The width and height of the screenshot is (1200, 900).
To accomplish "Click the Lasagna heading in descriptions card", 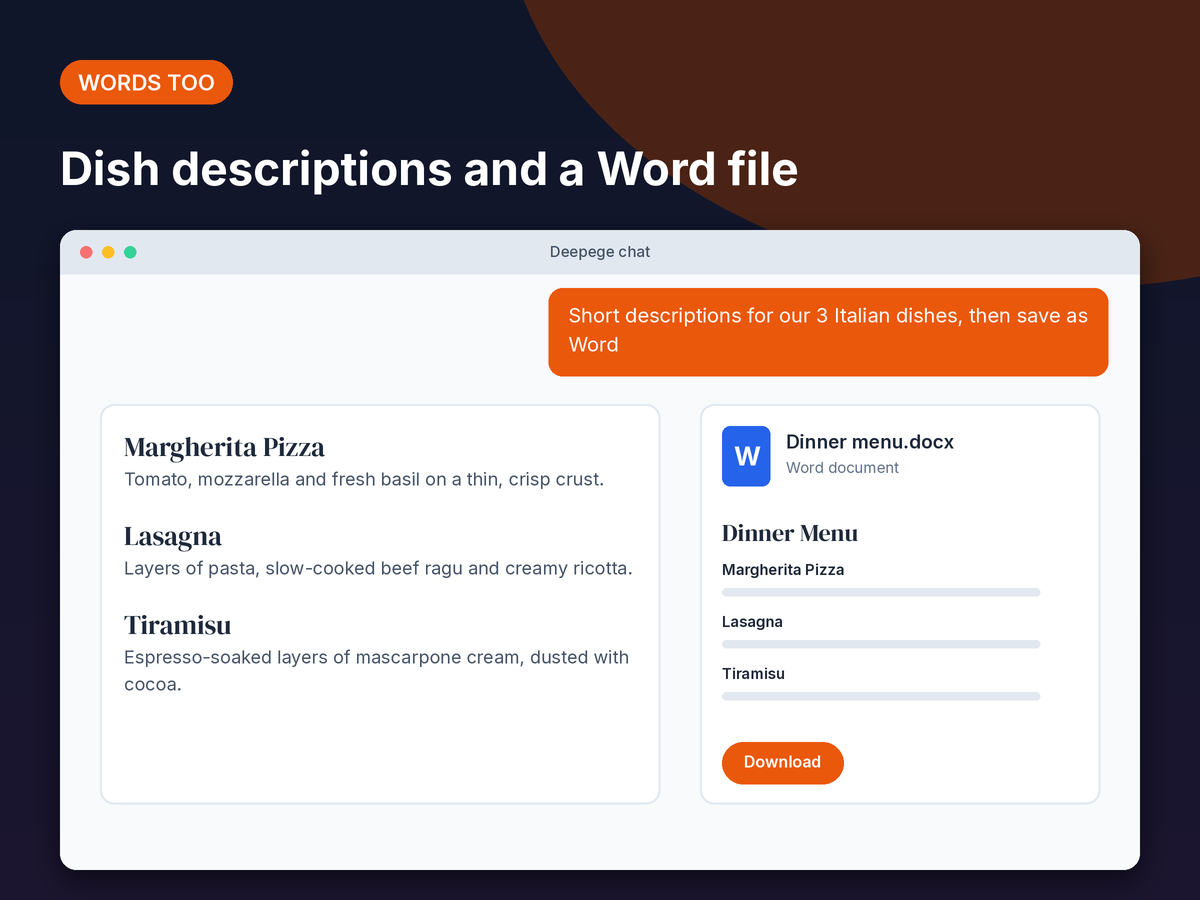I will tap(173, 536).
